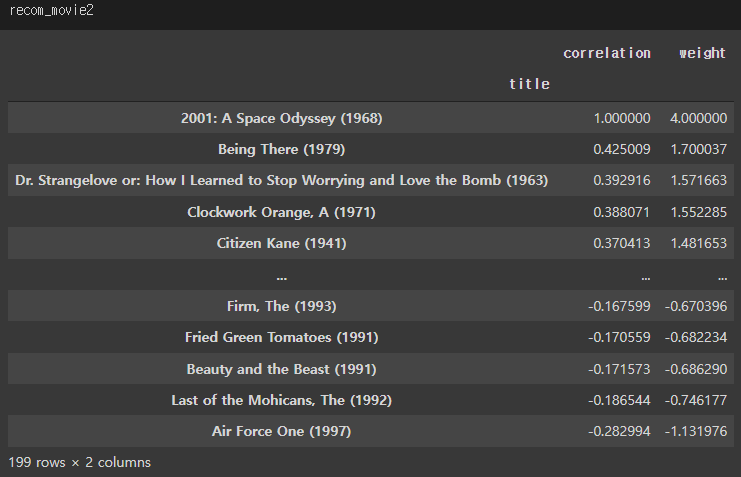Screen dimensions: 741x477
Task: Click correlation value -0.170559
Action: [619, 338]
